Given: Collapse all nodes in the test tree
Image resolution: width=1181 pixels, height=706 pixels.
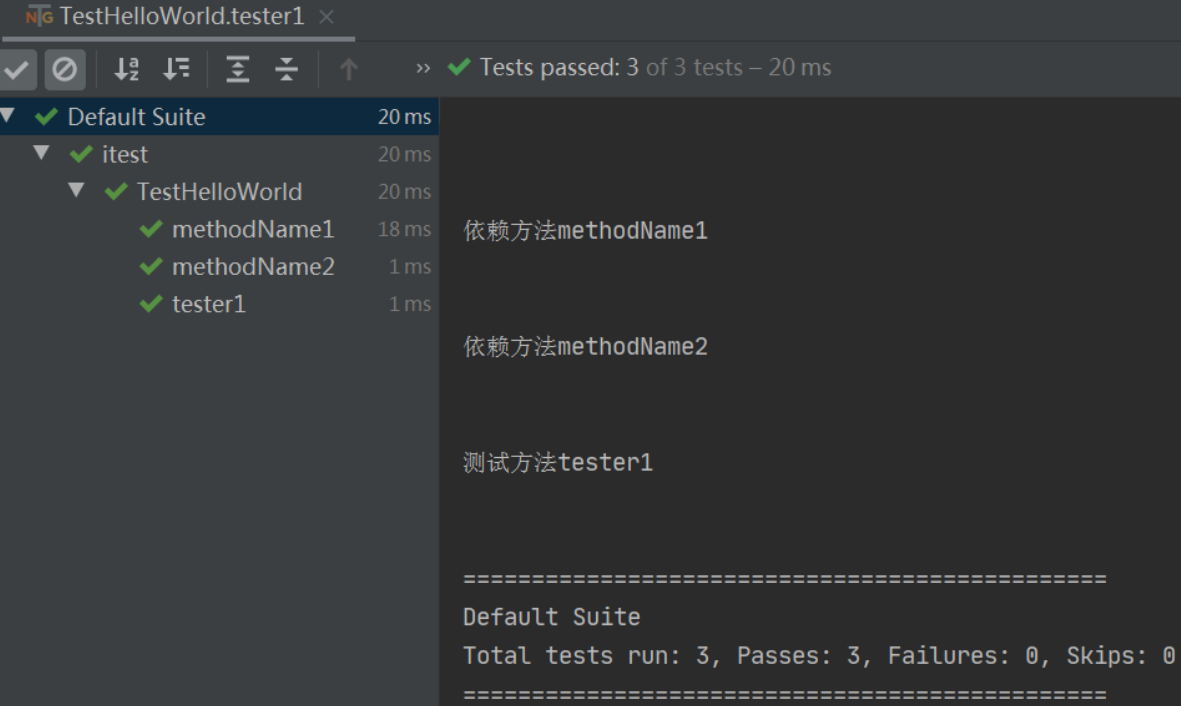Looking at the screenshot, I should click(x=286, y=69).
